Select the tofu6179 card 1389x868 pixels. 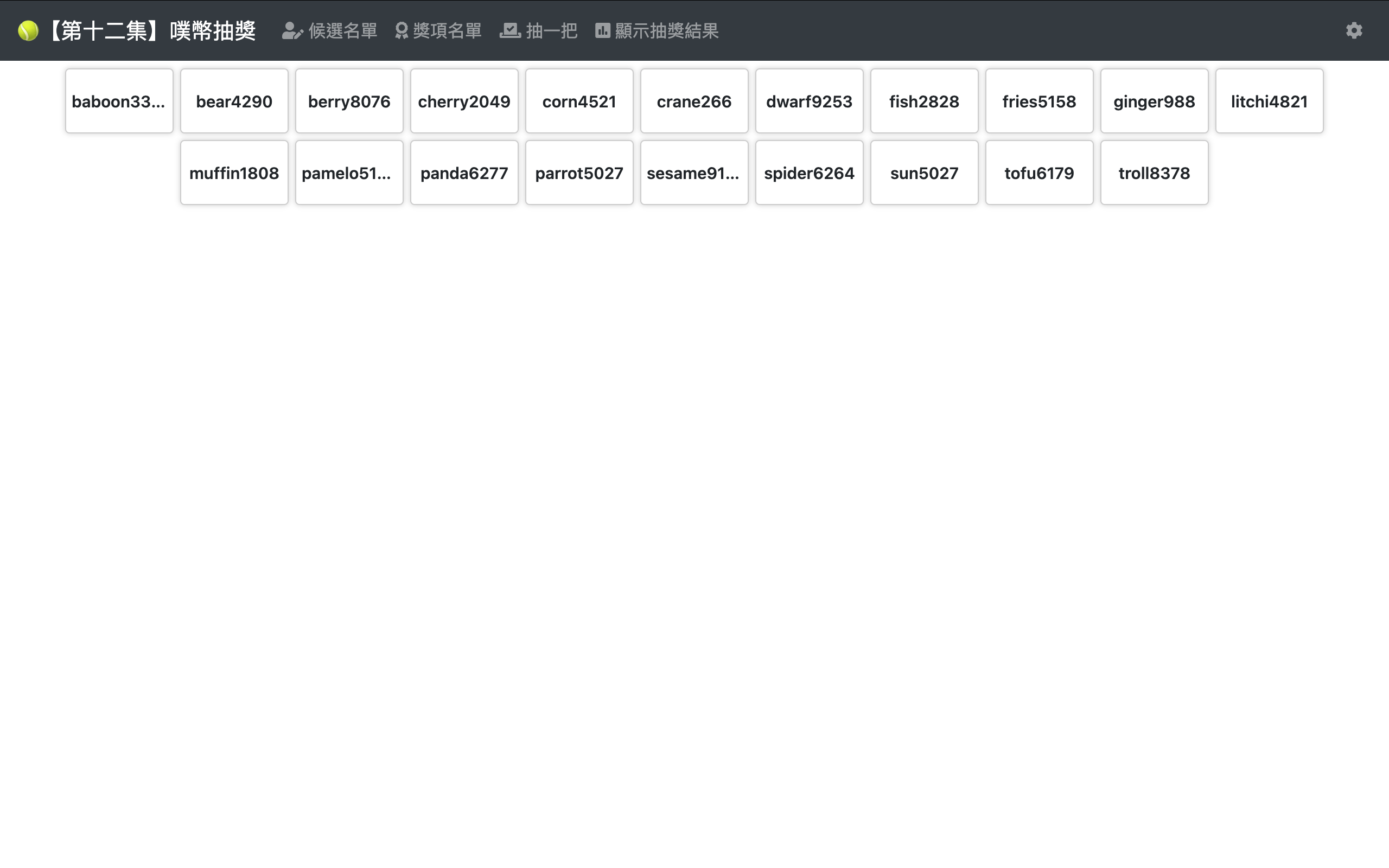click(1040, 173)
